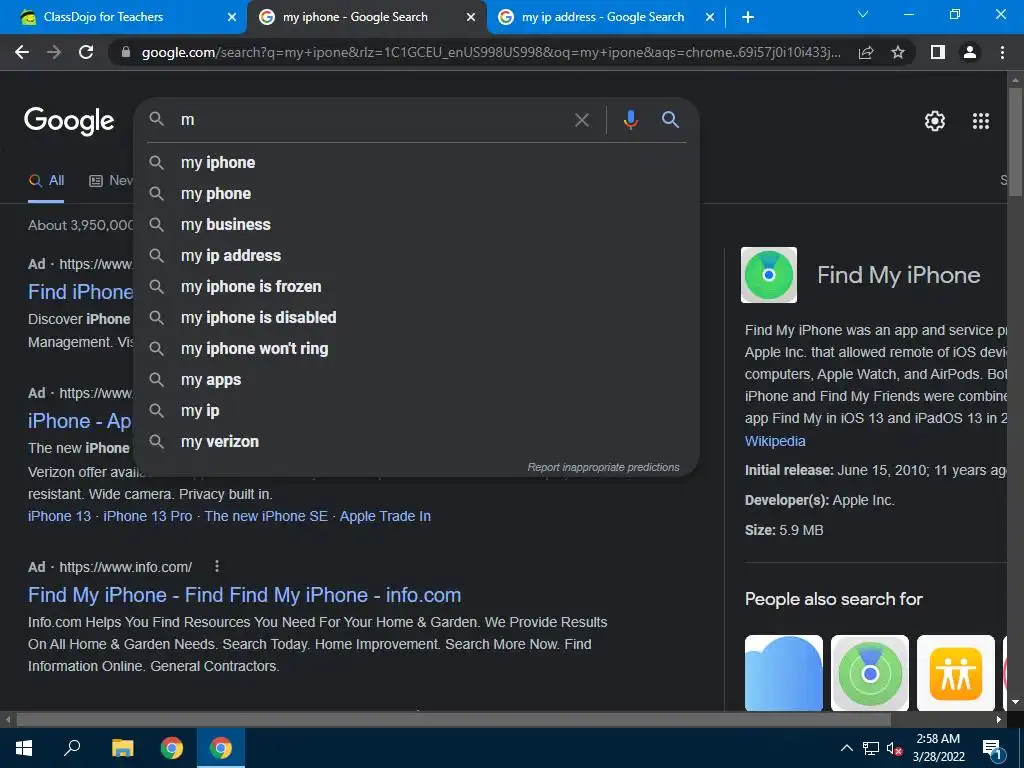Open the Wikipedia link in the knowledge panel
The width and height of the screenshot is (1024, 768).
775,441
